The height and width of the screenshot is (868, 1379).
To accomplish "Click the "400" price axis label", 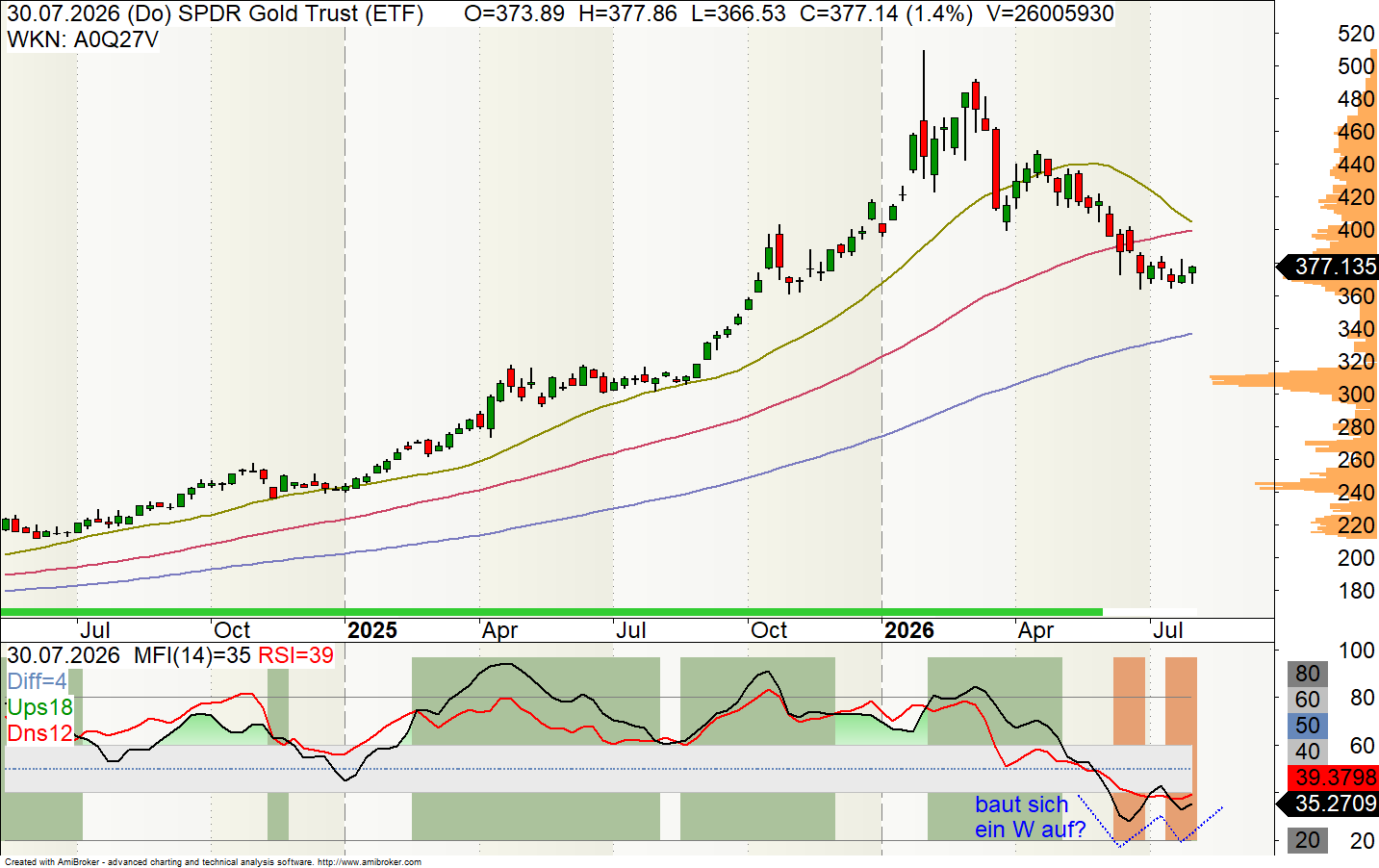I will pos(1356,230).
